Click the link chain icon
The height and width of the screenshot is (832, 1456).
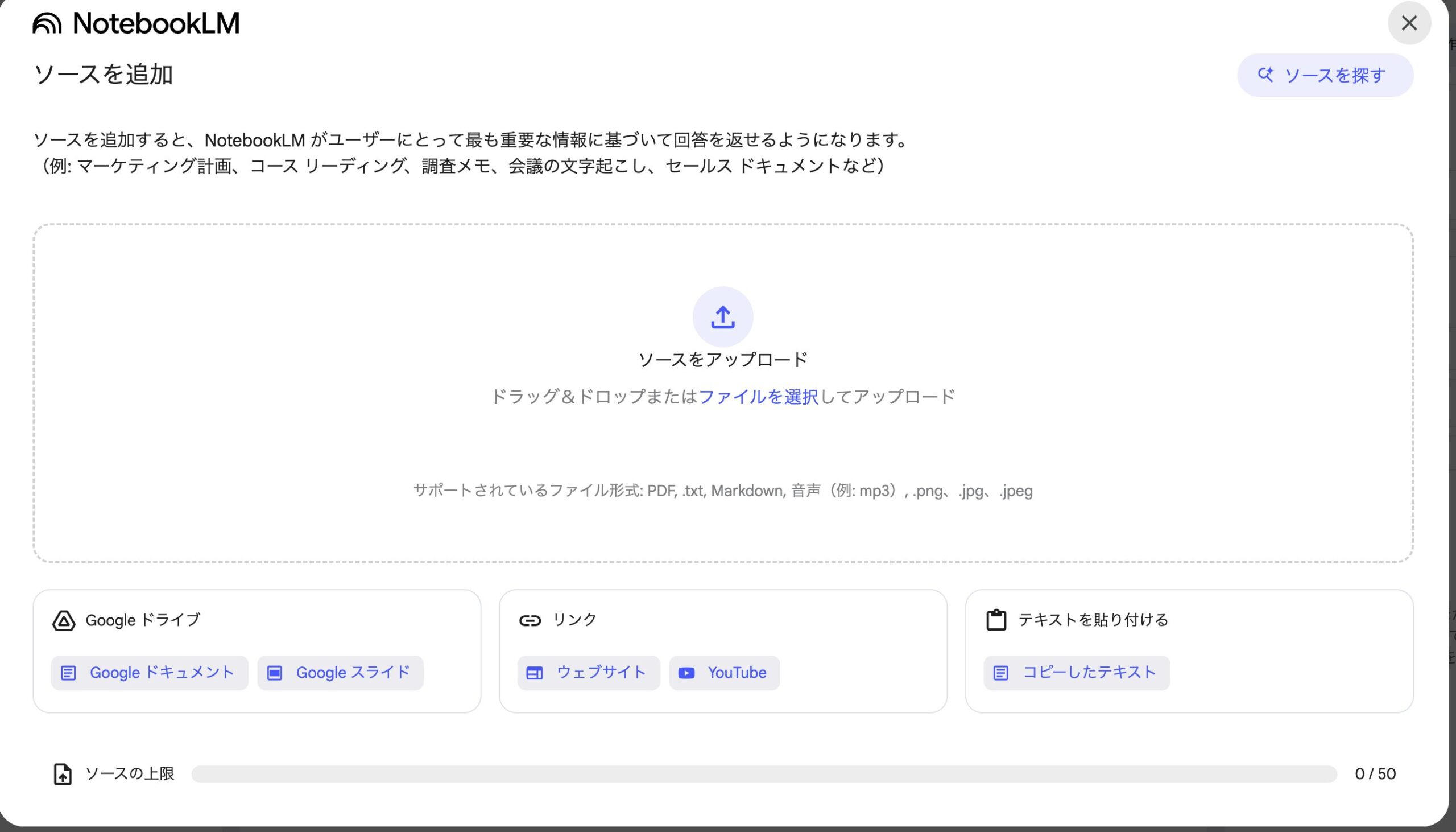click(530, 620)
